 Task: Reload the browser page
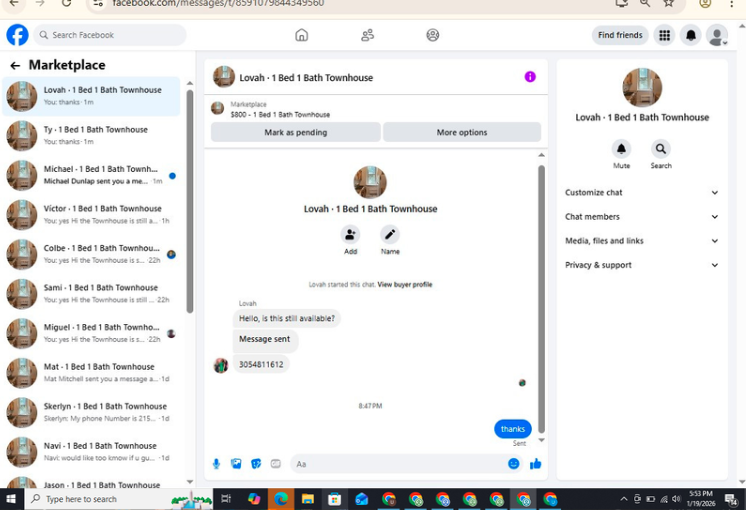[x=66, y=3]
